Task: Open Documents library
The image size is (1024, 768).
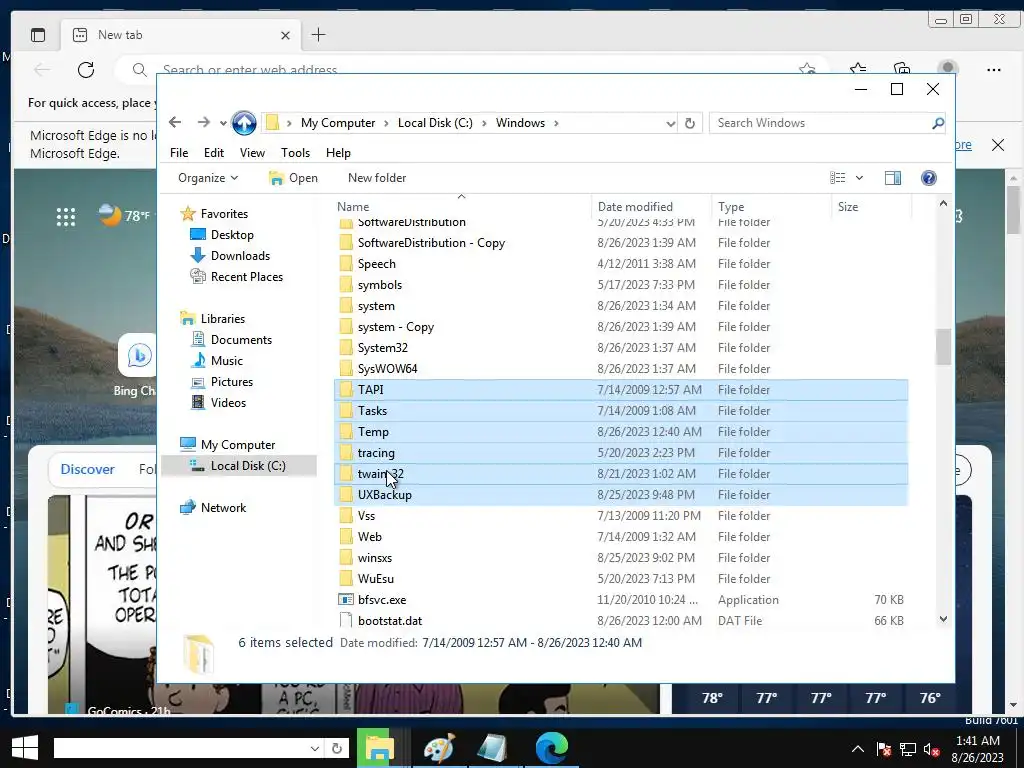Action: 241,340
